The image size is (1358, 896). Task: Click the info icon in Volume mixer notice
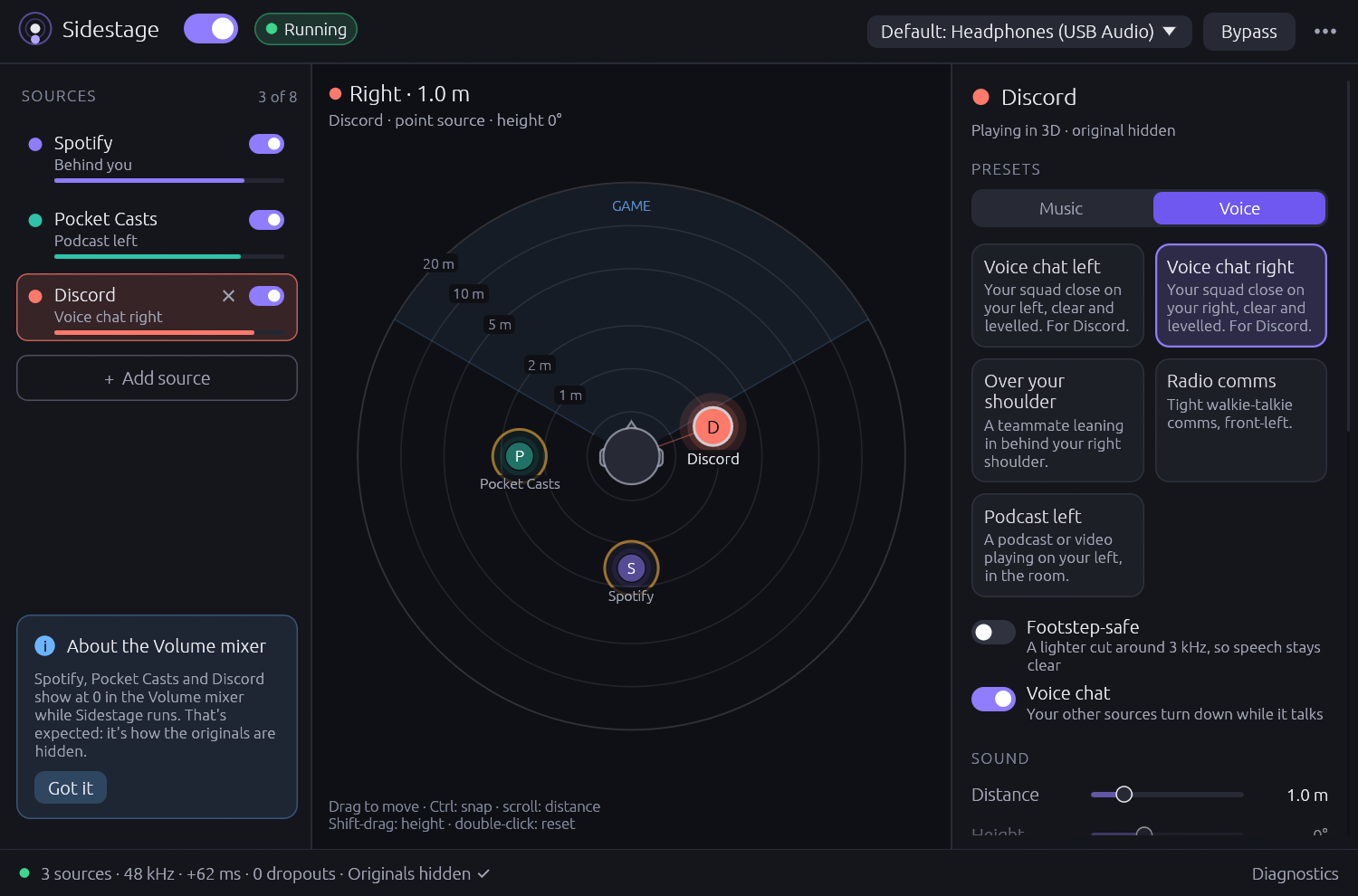tap(44, 646)
